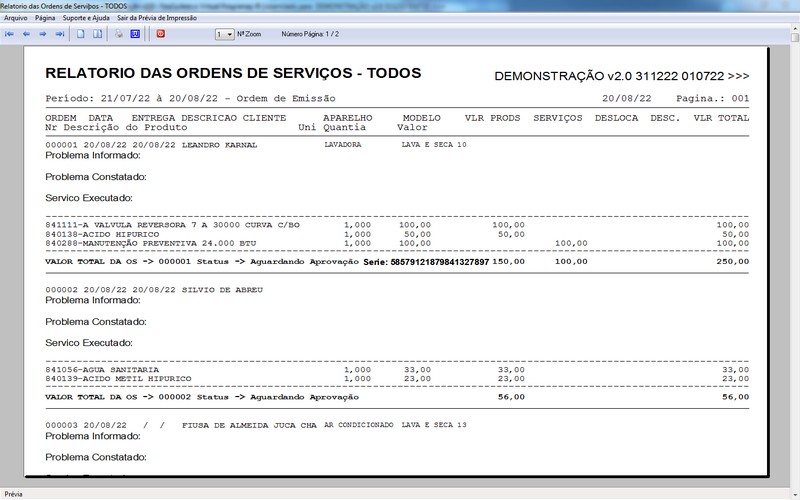
Task: Click the Pagina.: 001 text
Action: [x=713, y=98]
